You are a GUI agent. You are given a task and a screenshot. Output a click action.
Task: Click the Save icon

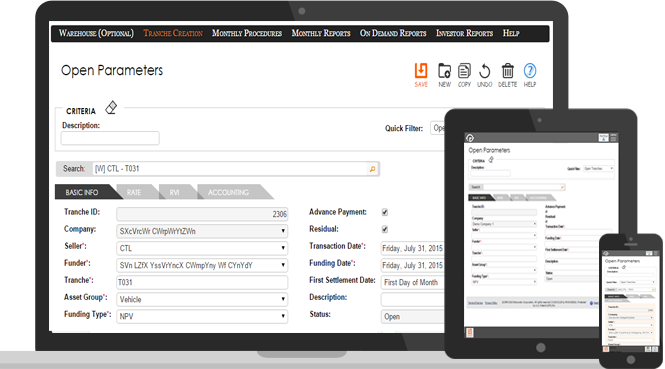point(421,75)
